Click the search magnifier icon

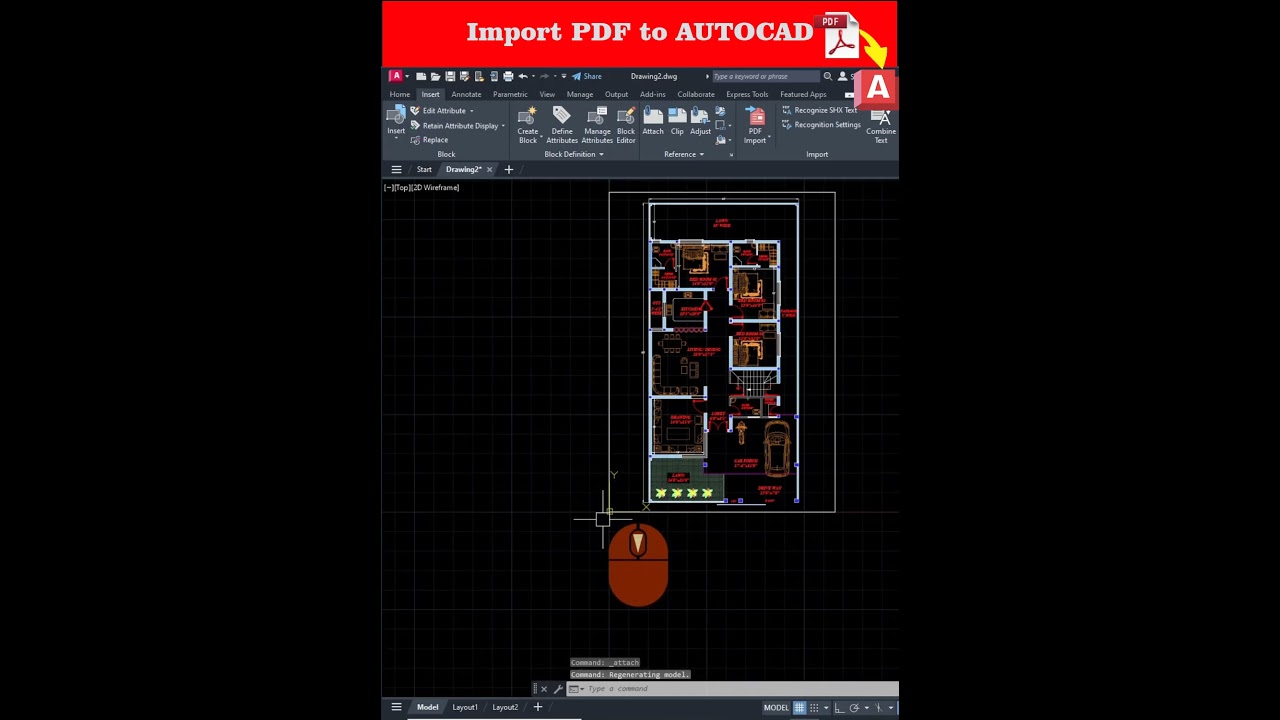(x=827, y=76)
